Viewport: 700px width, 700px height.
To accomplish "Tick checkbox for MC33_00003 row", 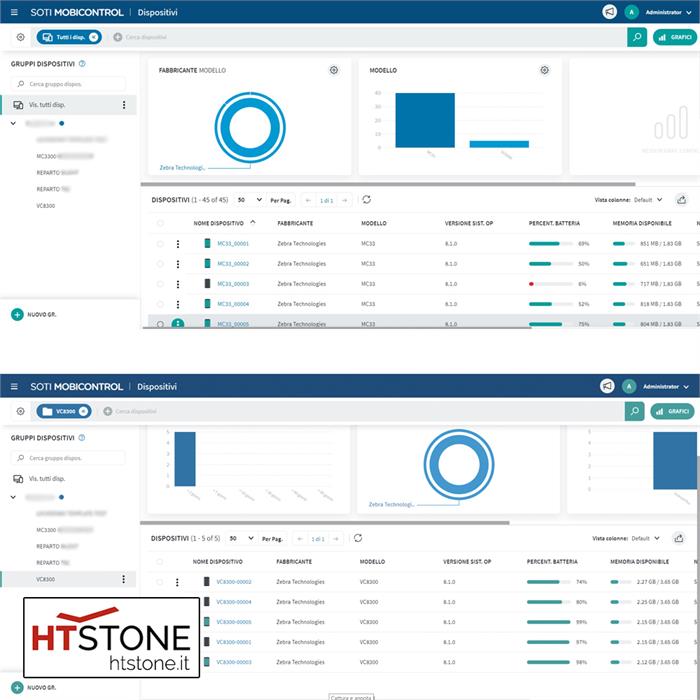I will (160, 284).
